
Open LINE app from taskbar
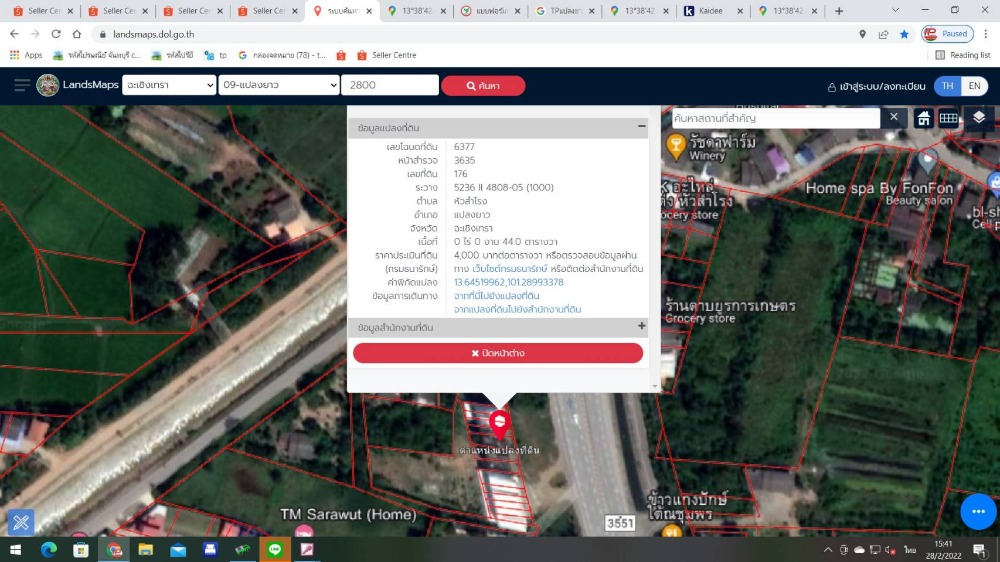point(275,549)
